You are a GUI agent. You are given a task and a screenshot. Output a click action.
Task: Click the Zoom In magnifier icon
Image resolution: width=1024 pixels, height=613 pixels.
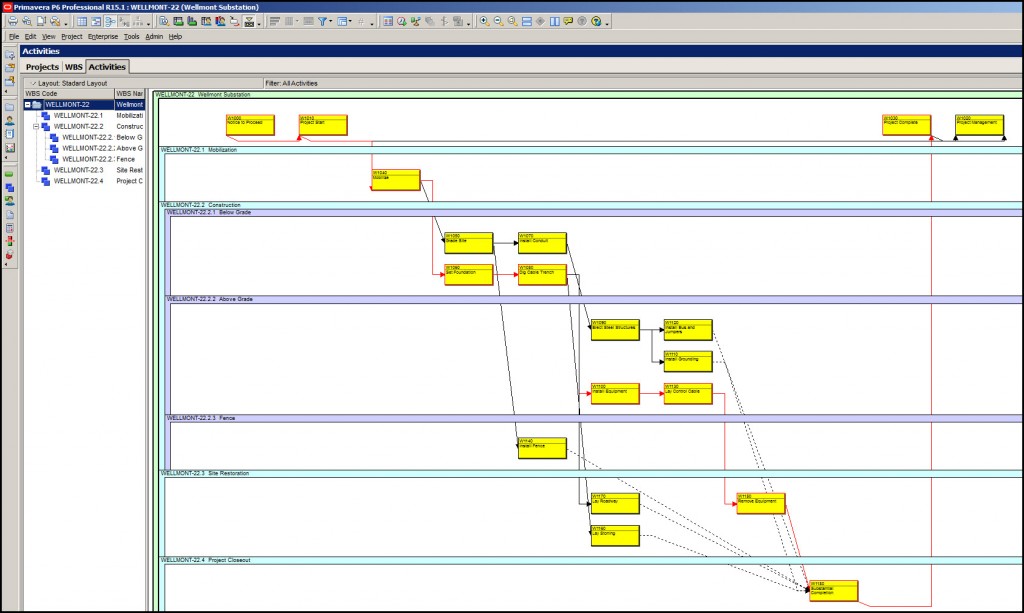click(x=484, y=21)
